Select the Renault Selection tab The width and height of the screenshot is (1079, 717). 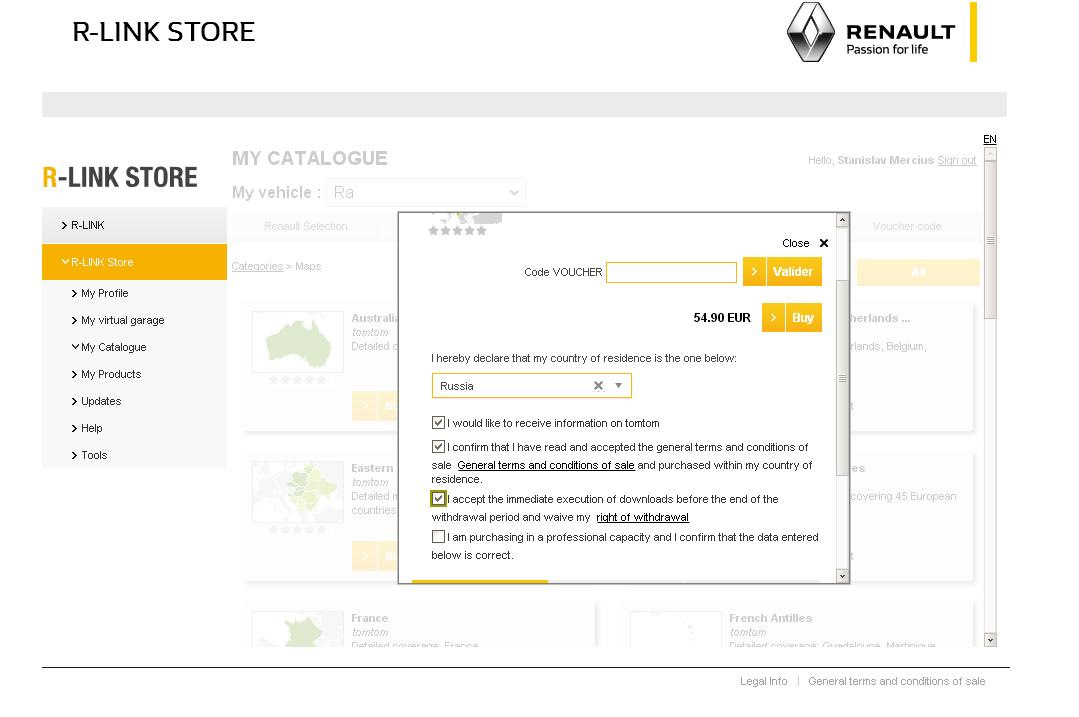coord(306,226)
